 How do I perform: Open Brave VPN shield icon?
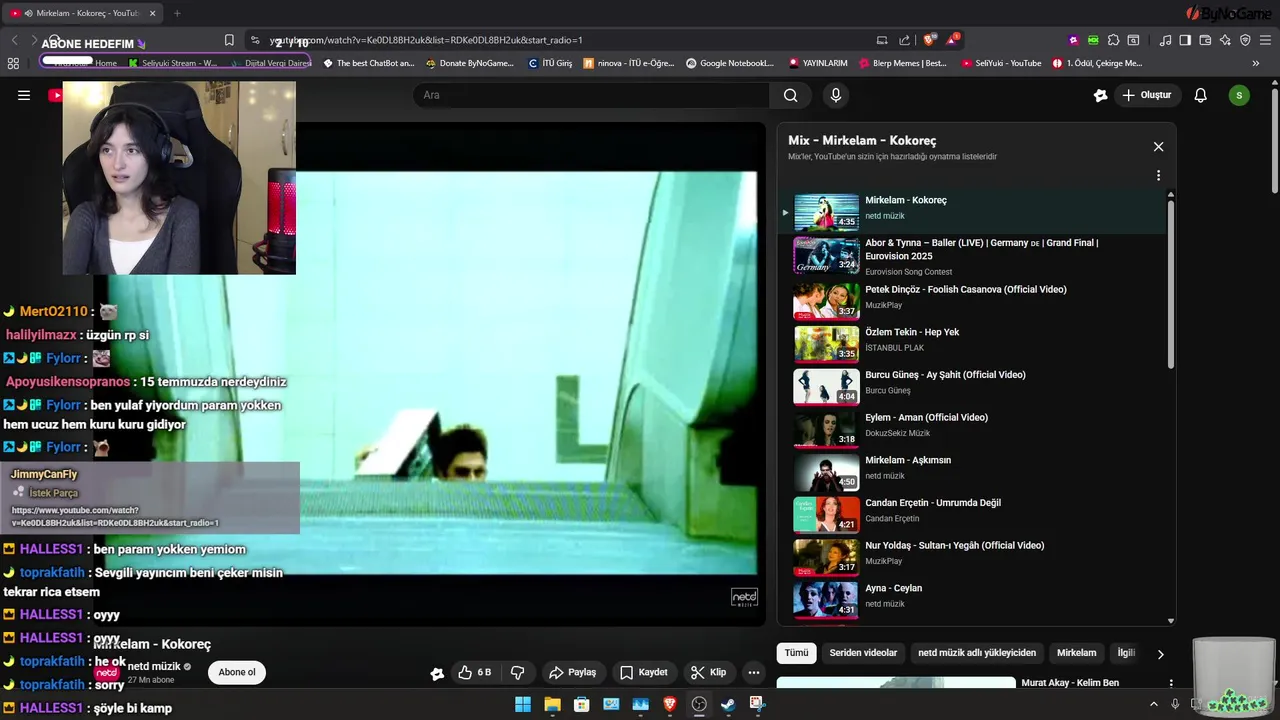pos(1245,40)
